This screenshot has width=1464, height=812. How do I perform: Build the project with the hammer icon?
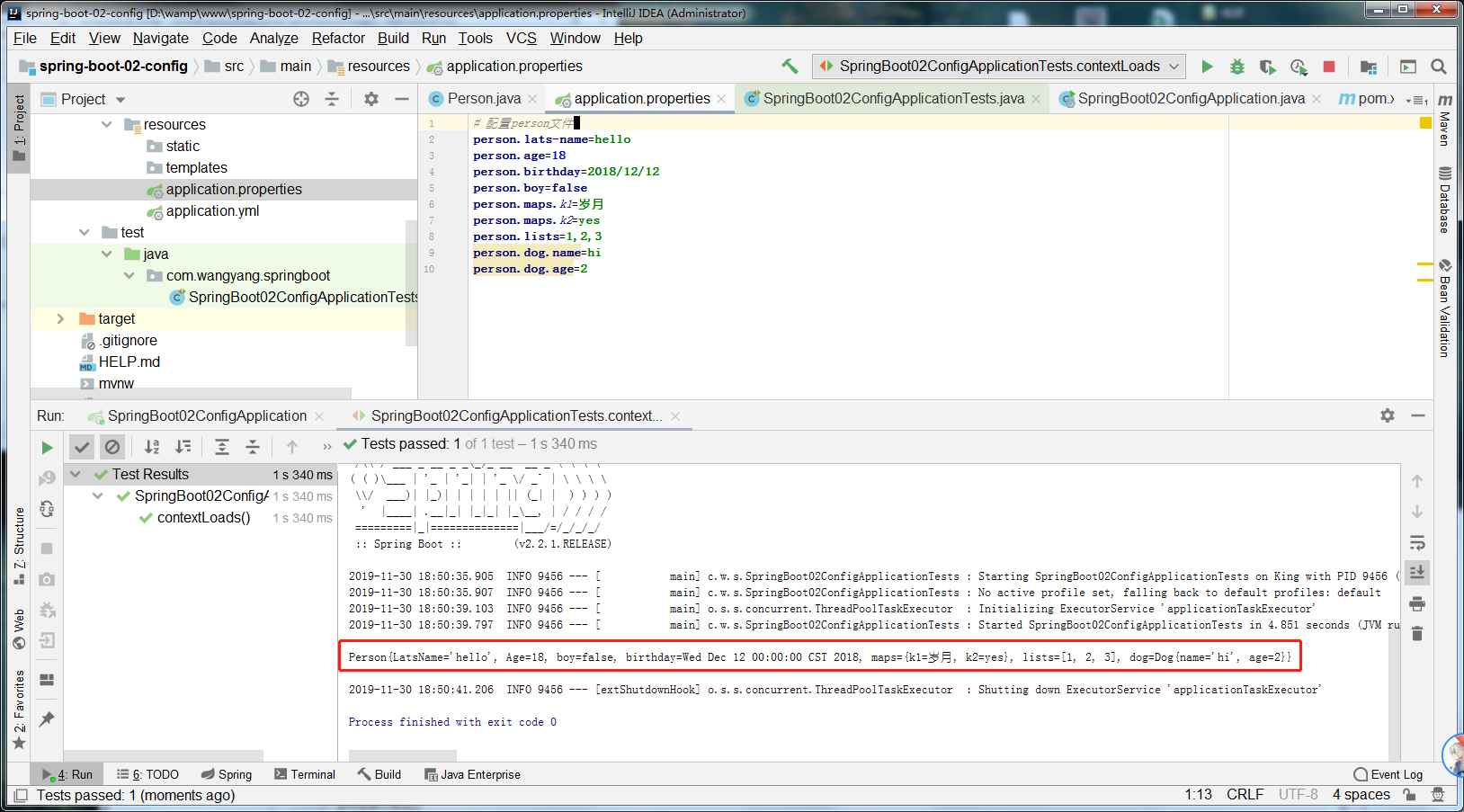pos(790,66)
